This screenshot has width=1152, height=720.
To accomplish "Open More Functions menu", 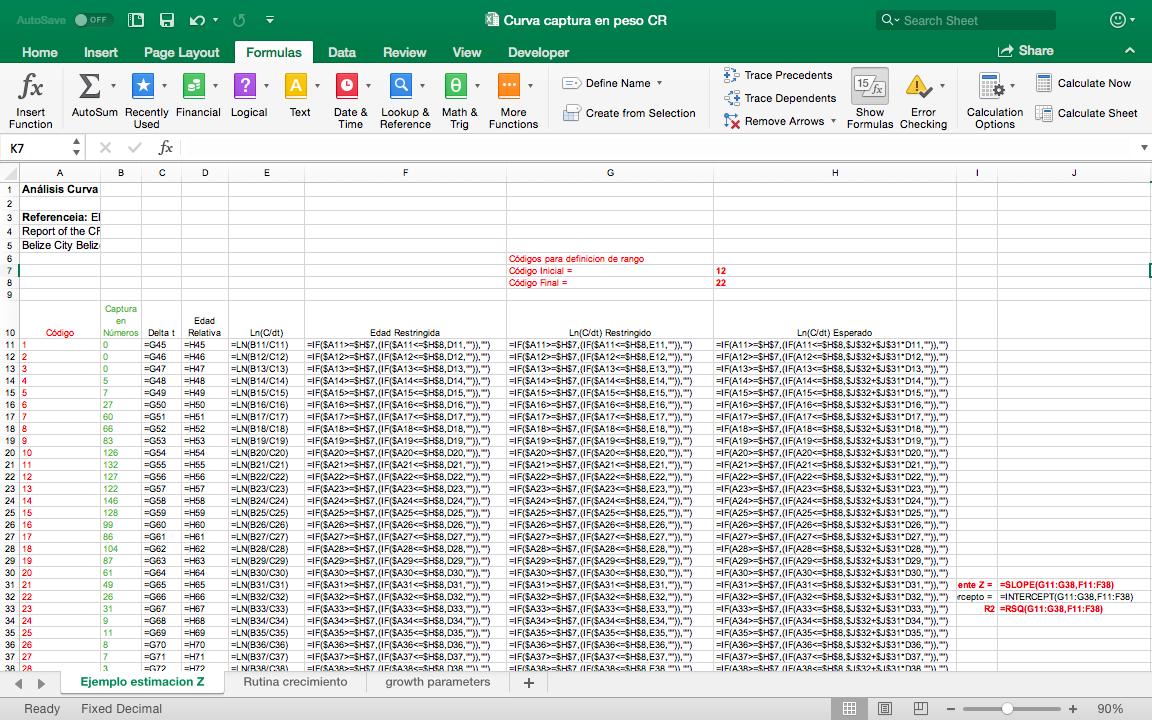I will [513, 100].
